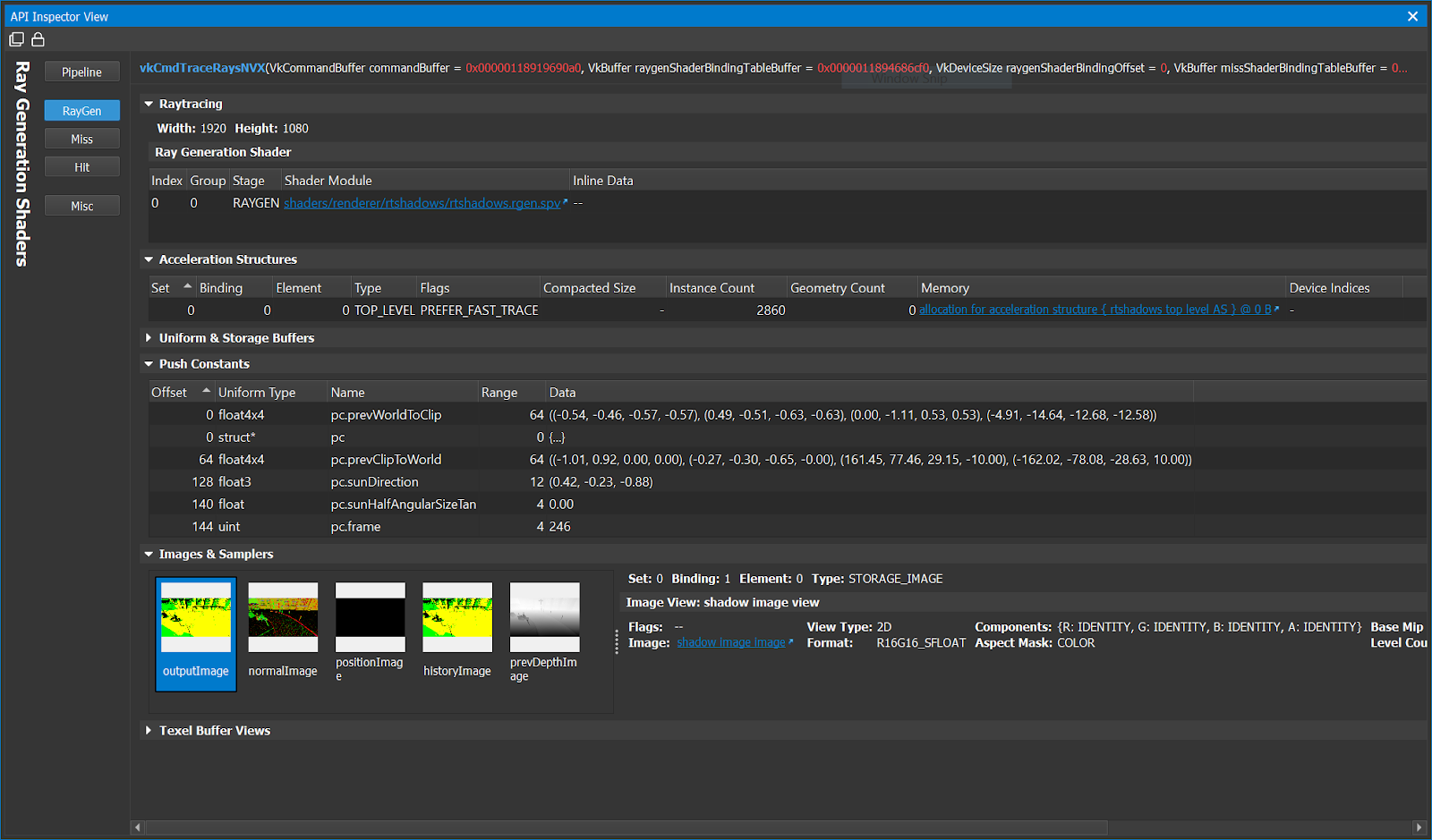Select the pc.sunDirection row
Screen dimensions: 1432x840
pos(788,482)
